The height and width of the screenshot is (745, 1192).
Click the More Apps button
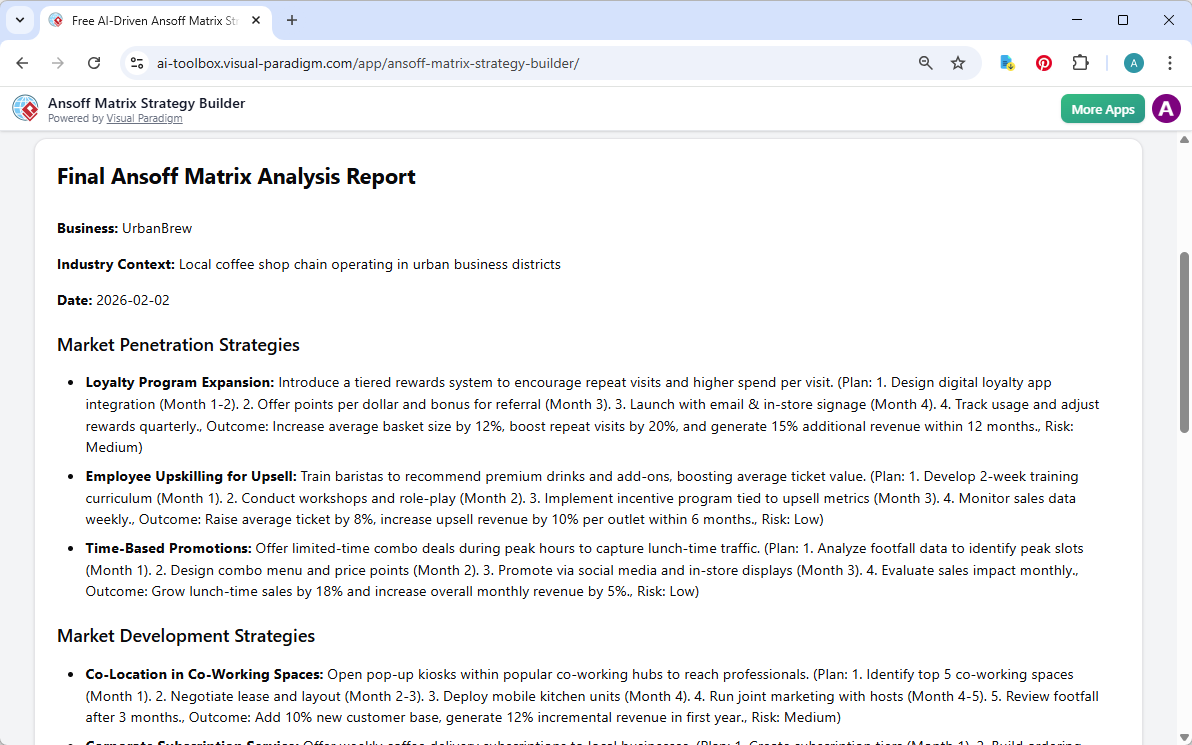click(1102, 108)
